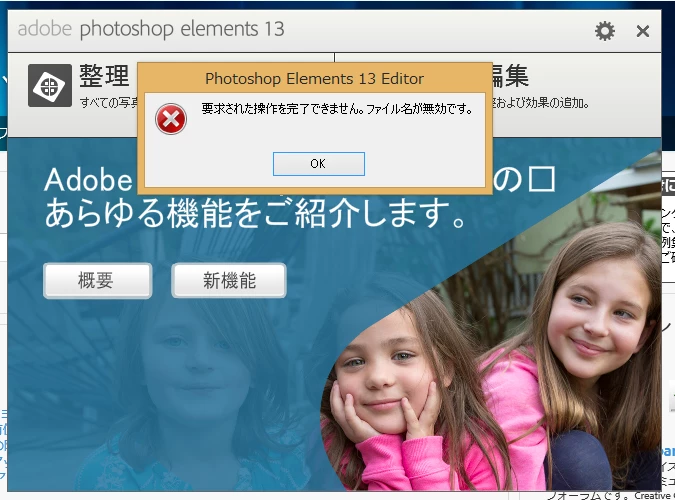The image size is (675, 500).
Task: Select the 整理 organizer heading text
Action: [104, 76]
